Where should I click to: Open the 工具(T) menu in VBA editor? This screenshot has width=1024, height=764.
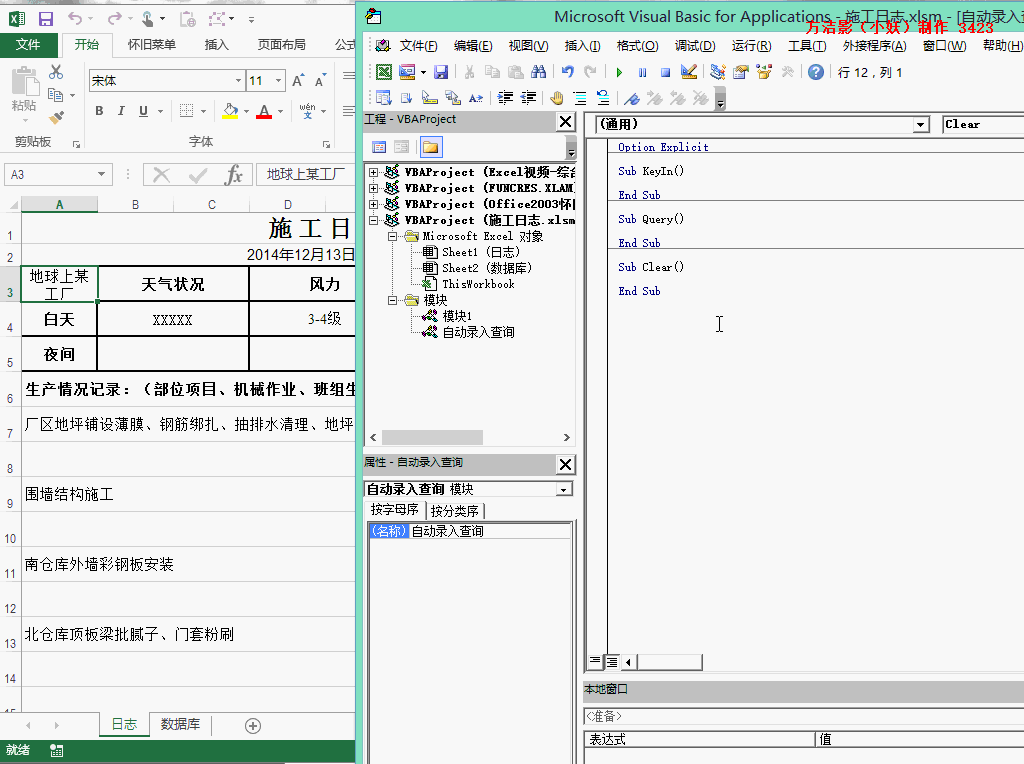(x=807, y=46)
